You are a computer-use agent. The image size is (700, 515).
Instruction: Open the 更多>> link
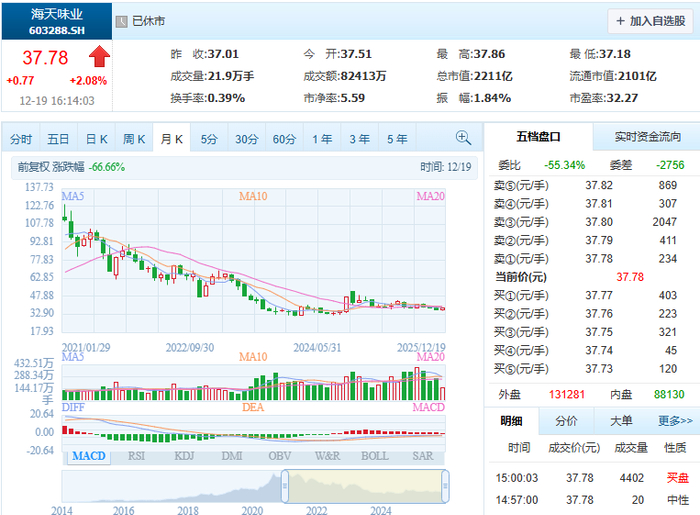click(675, 421)
